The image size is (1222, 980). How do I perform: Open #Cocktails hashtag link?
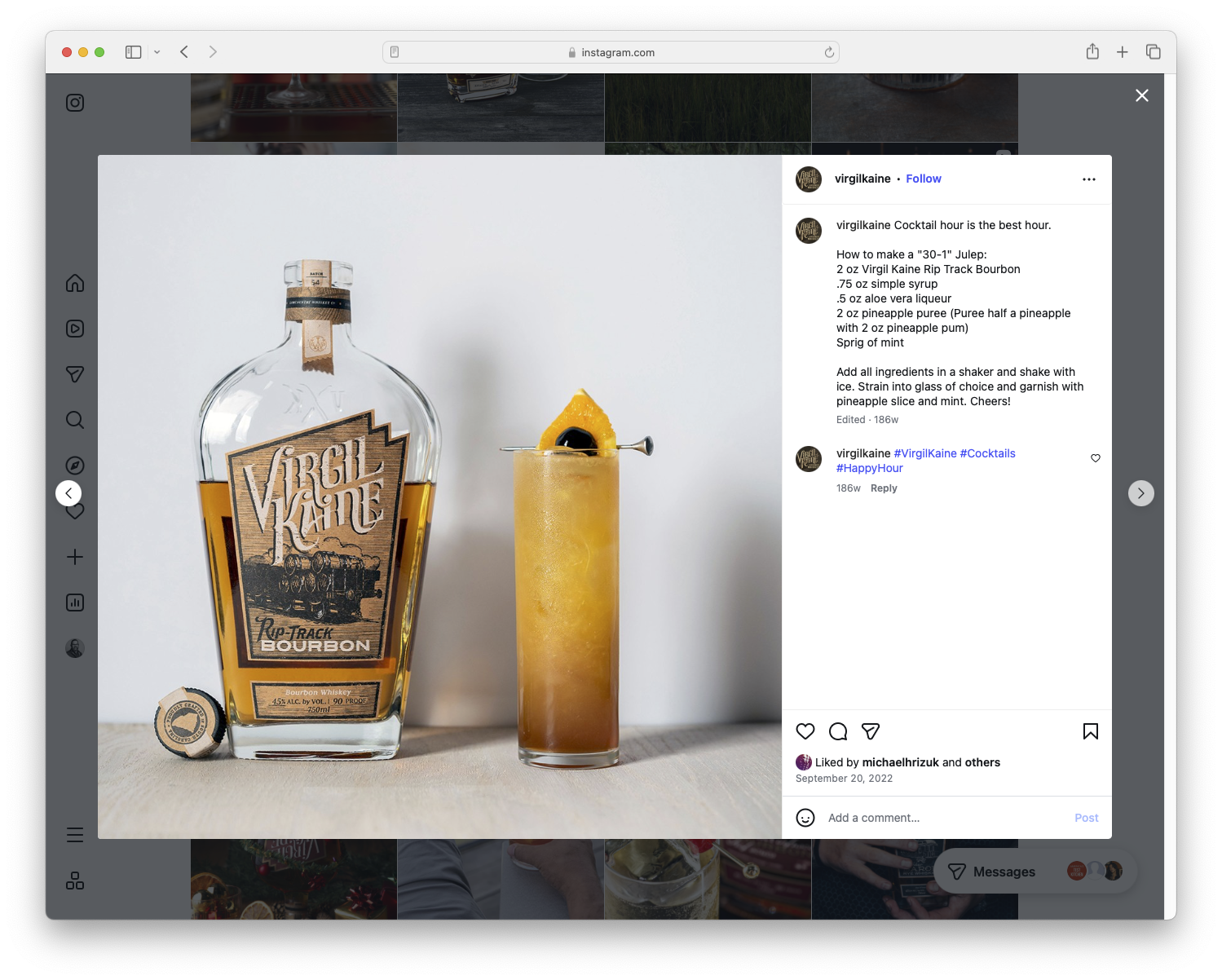click(x=988, y=453)
